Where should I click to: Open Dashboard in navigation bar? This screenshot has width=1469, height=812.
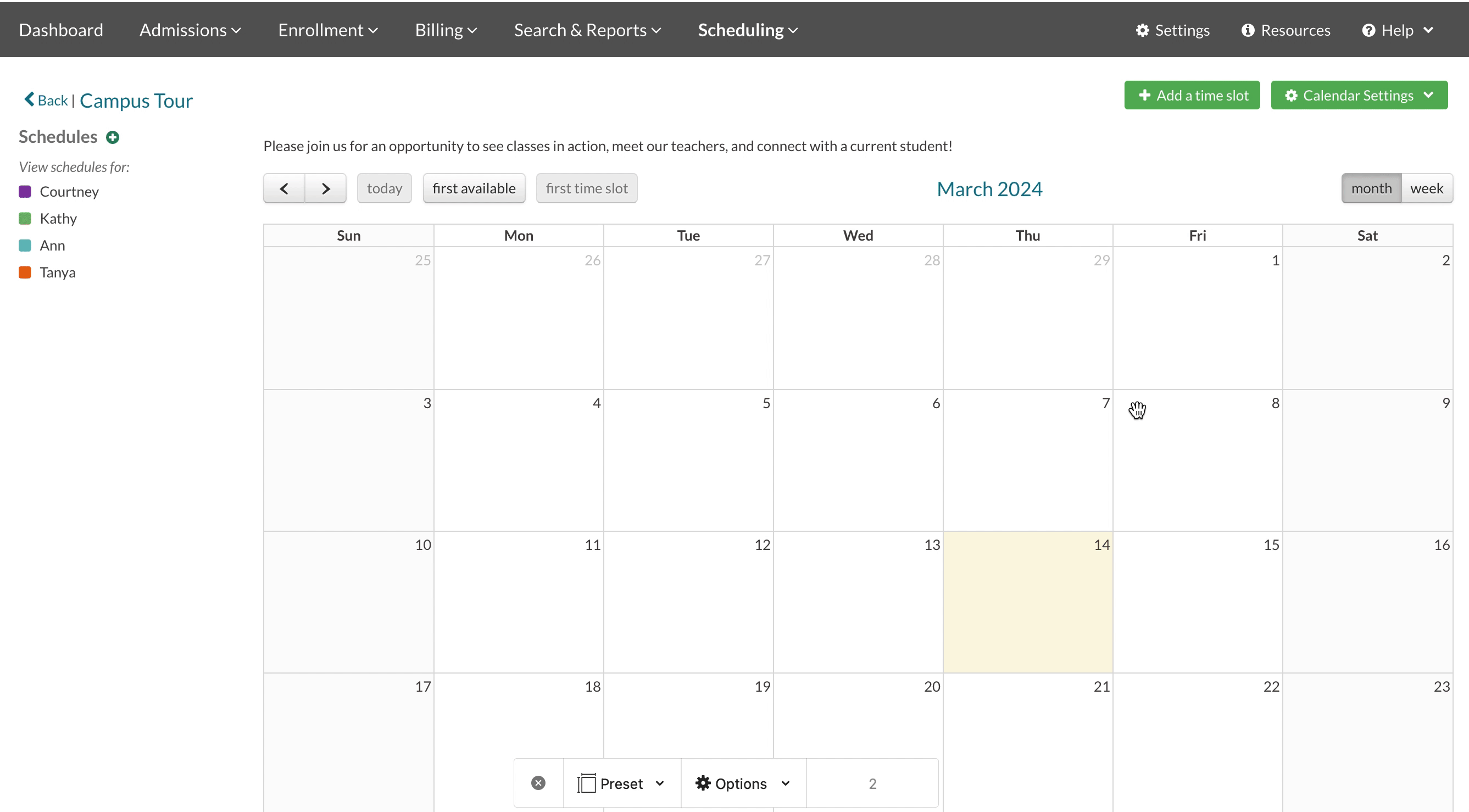[61, 30]
